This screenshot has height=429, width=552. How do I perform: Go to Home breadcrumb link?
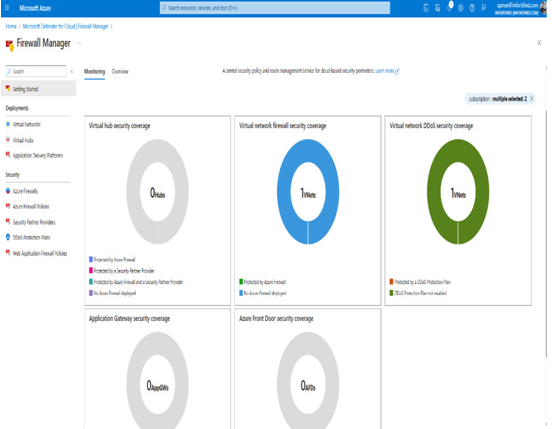tap(11, 26)
